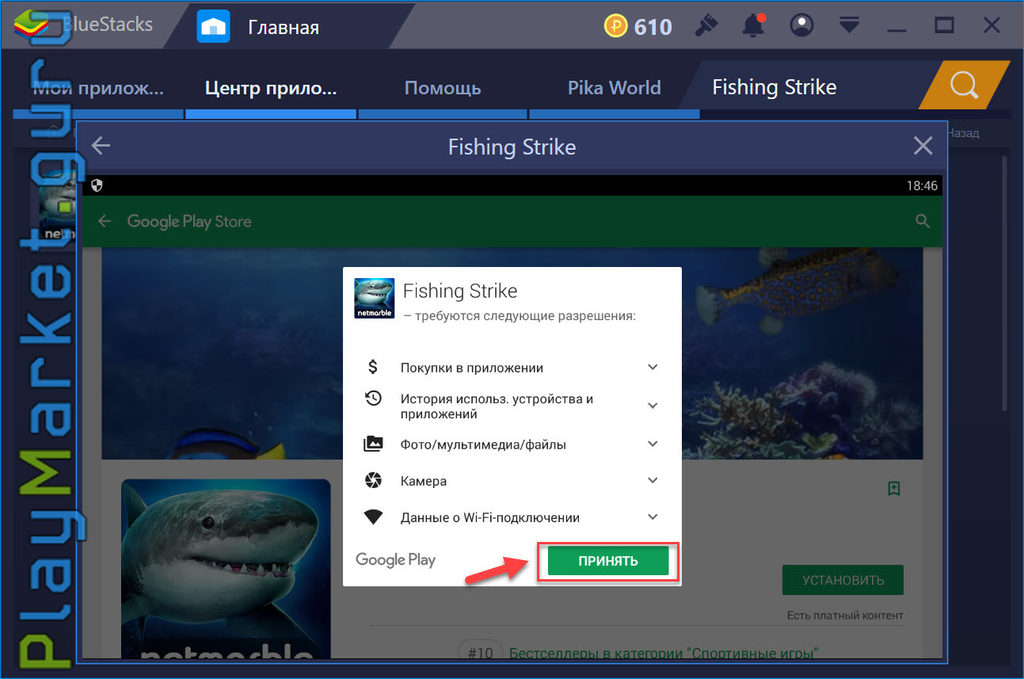Open the user account profile icon
The image size is (1024, 679).
(801, 26)
